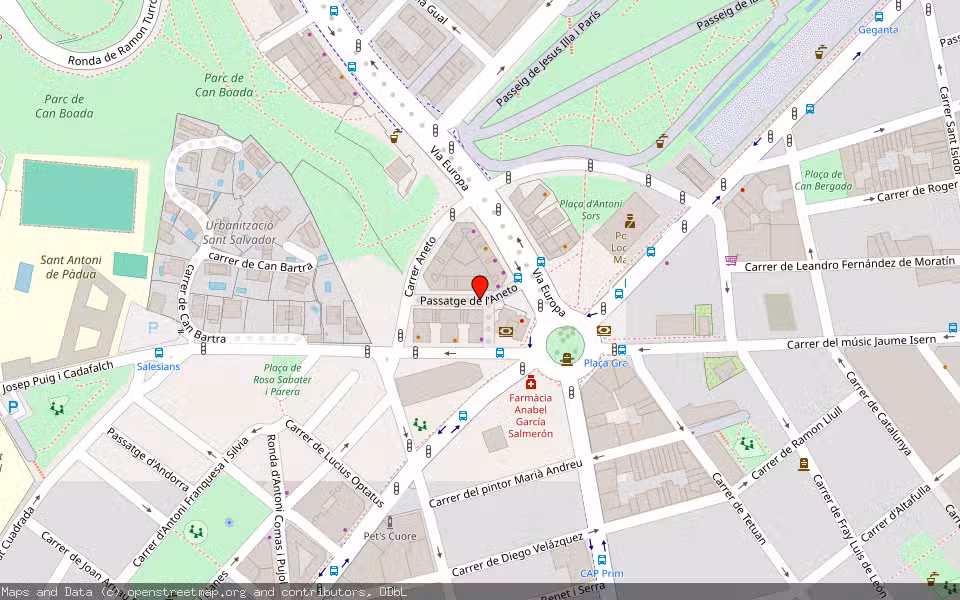The image size is (960, 600).
Task: Click the bus stop icon next to Geganta
Action: click(x=879, y=17)
